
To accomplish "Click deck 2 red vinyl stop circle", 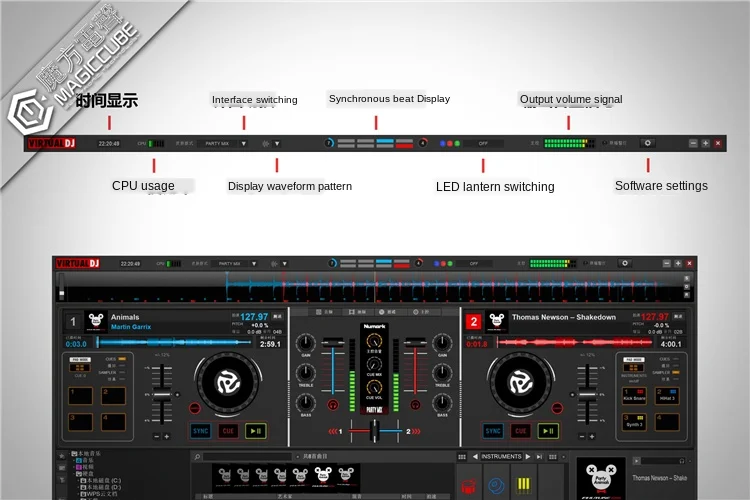I will 557,408.
